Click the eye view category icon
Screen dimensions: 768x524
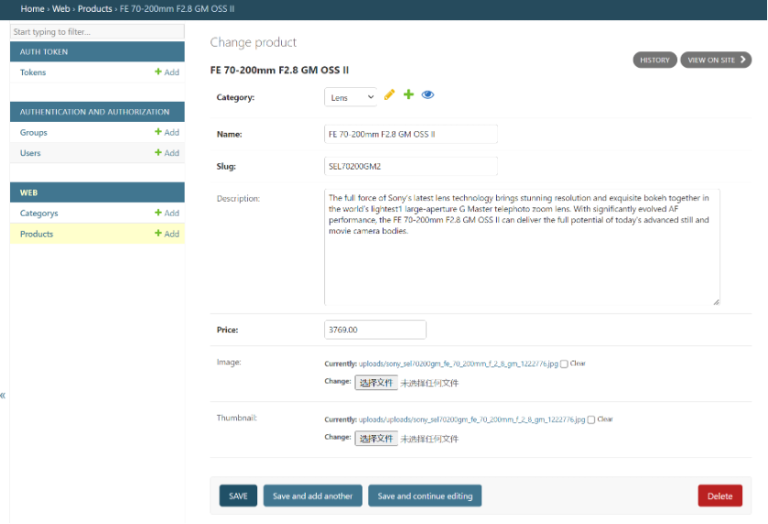pyautogui.click(x=427, y=95)
